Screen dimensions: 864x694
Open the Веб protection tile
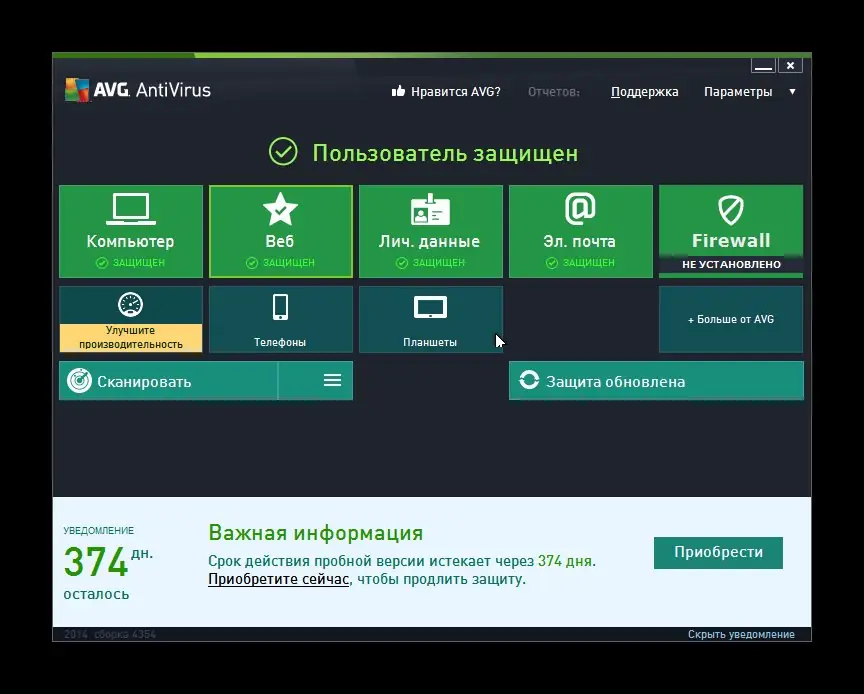[x=280, y=231]
